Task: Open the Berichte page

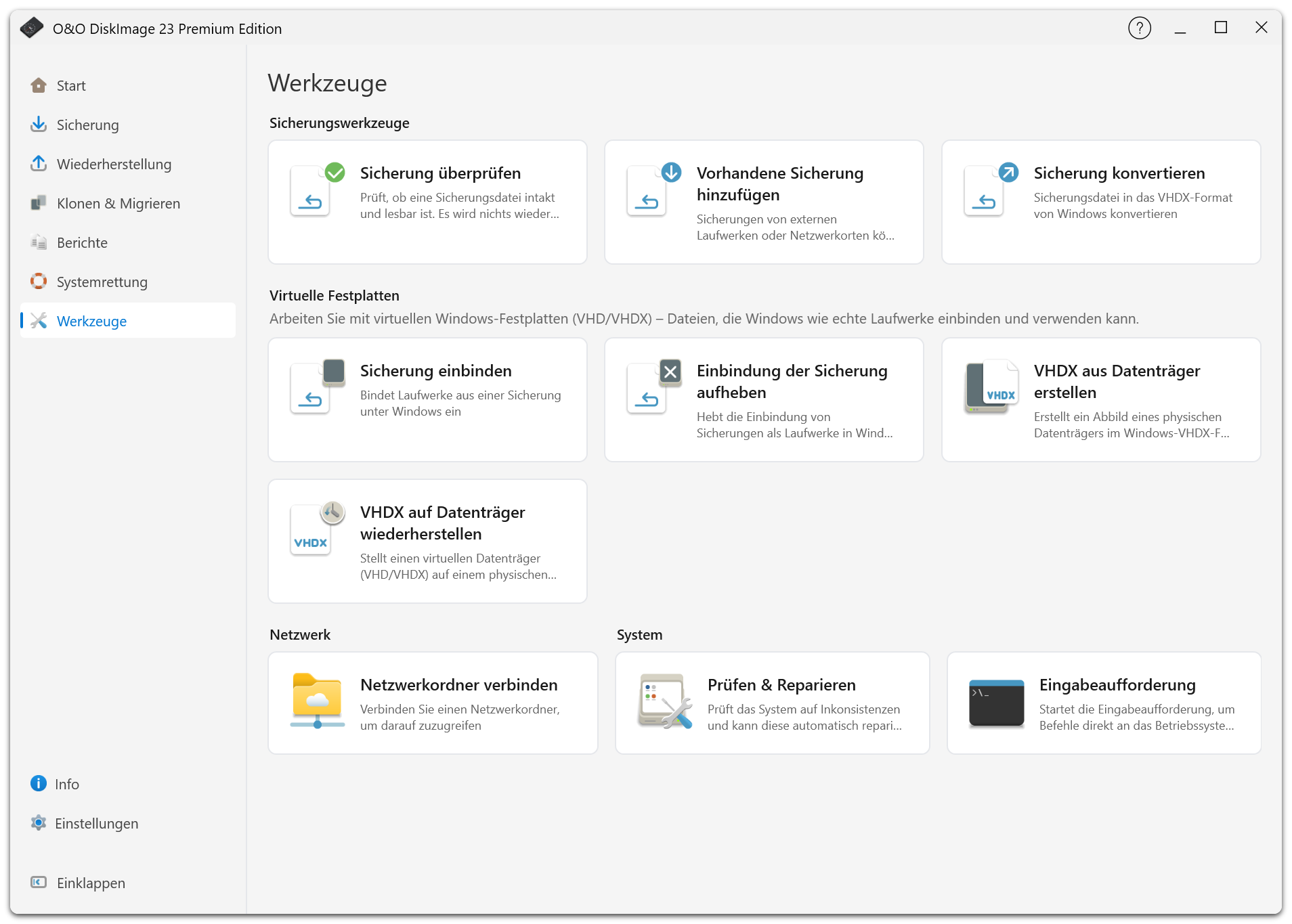Action: [128, 242]
